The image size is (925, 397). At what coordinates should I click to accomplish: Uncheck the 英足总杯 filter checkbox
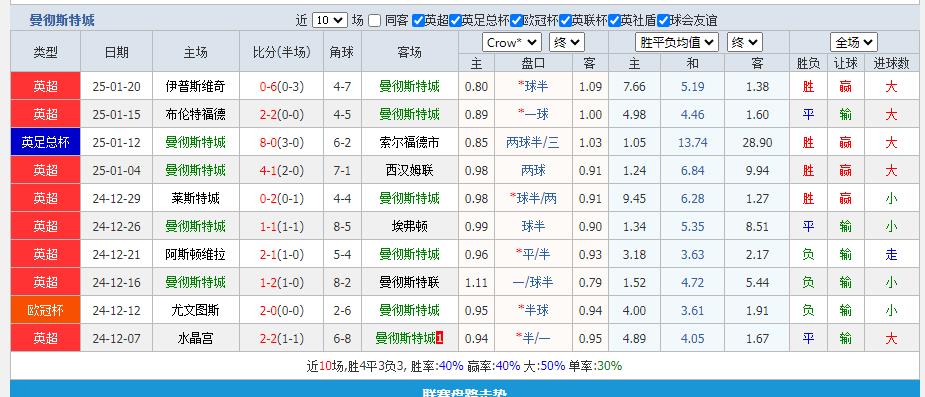click(x=455, y=21)
